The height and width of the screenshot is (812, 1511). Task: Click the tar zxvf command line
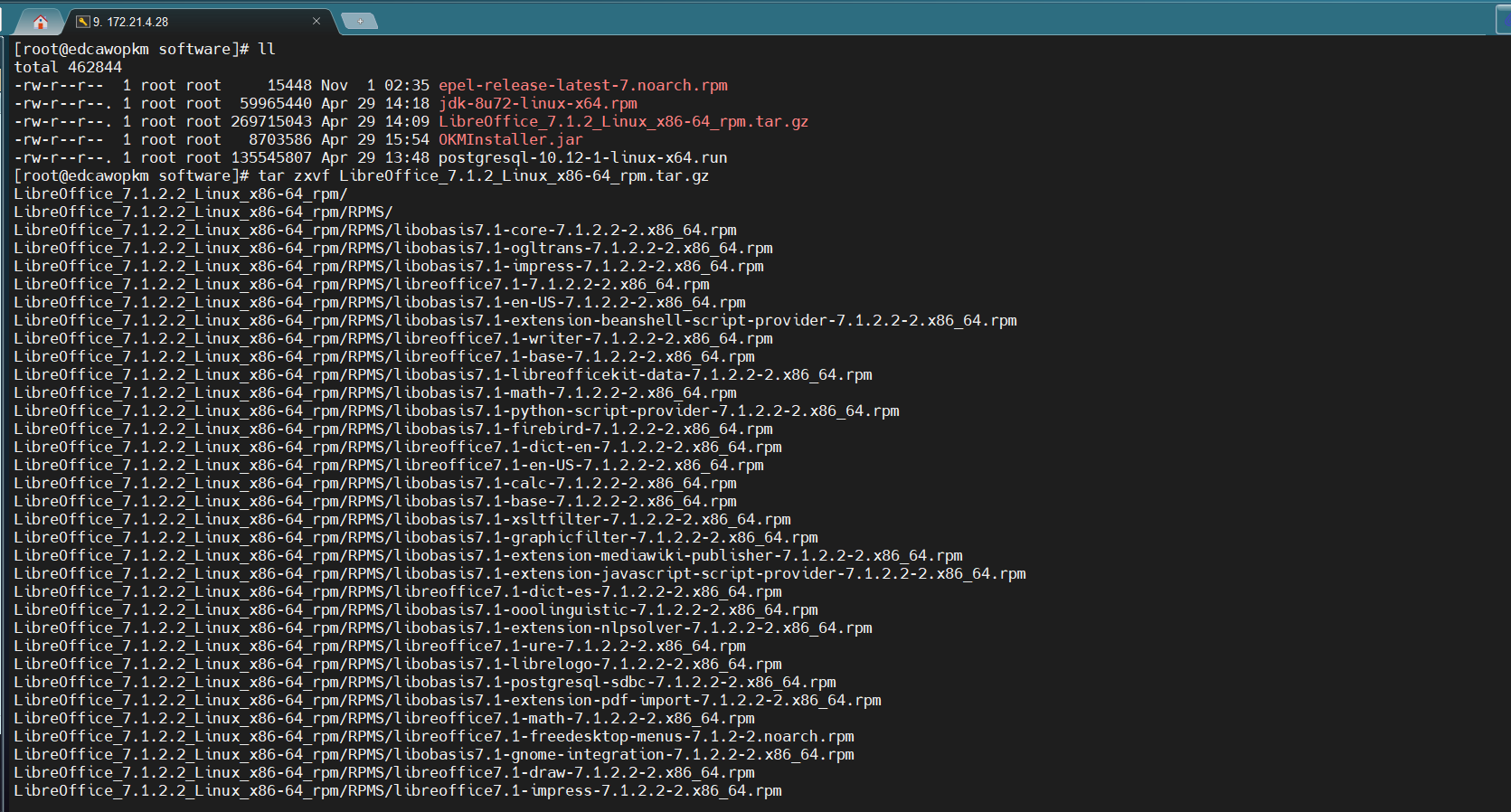click(x=362, y=175)
